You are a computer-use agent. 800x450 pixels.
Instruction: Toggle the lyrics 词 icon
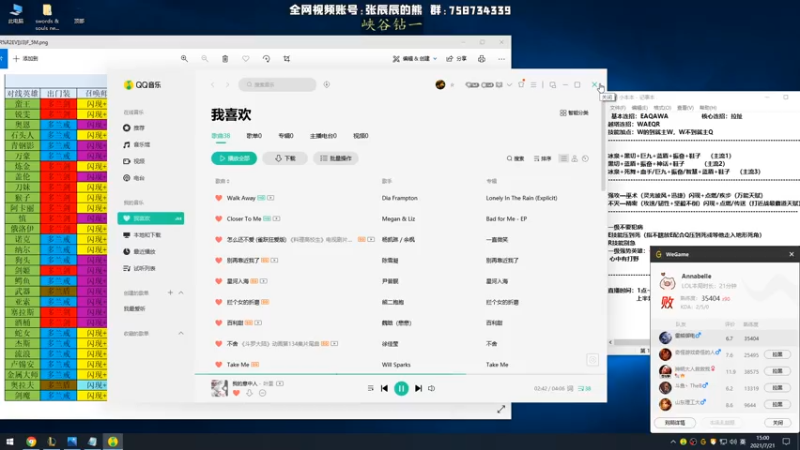[x=570, y=388]
